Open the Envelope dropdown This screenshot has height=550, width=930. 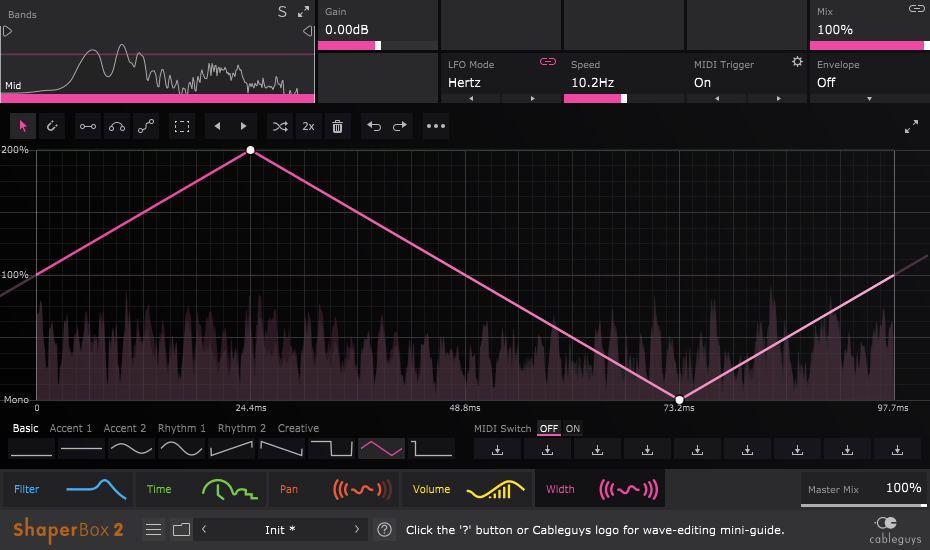click(x=868, y=98)
